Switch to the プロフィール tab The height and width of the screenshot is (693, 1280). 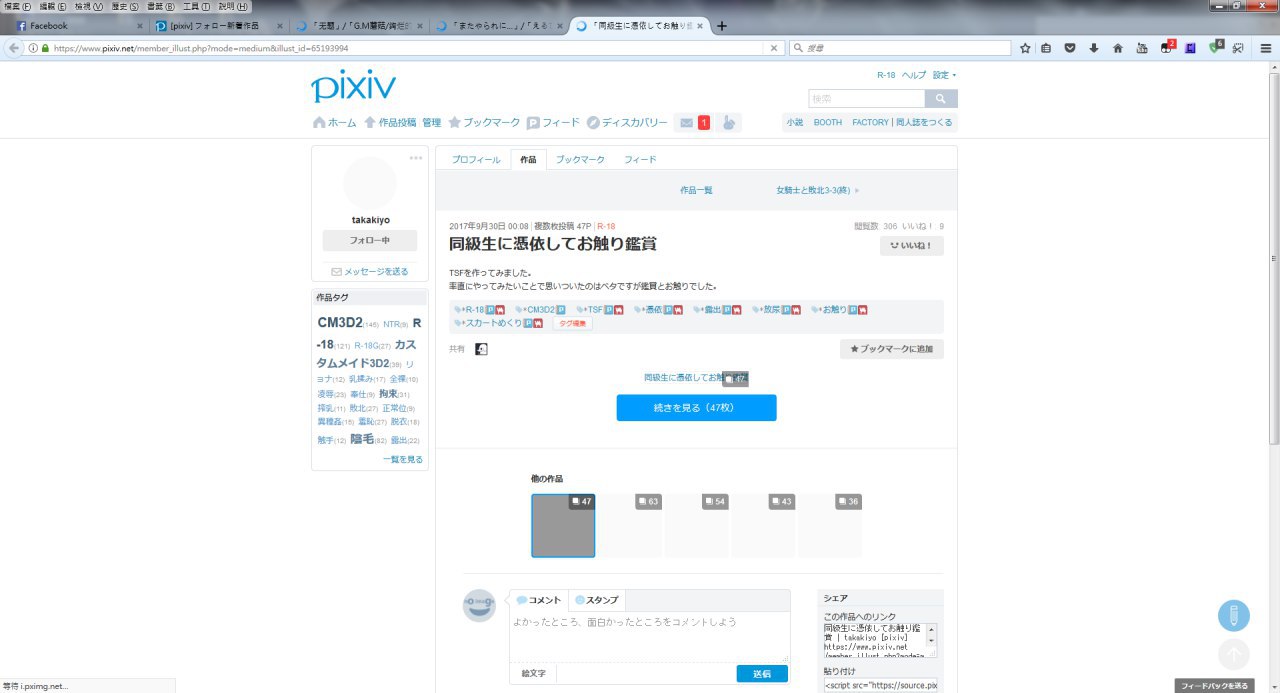[475, 160]
